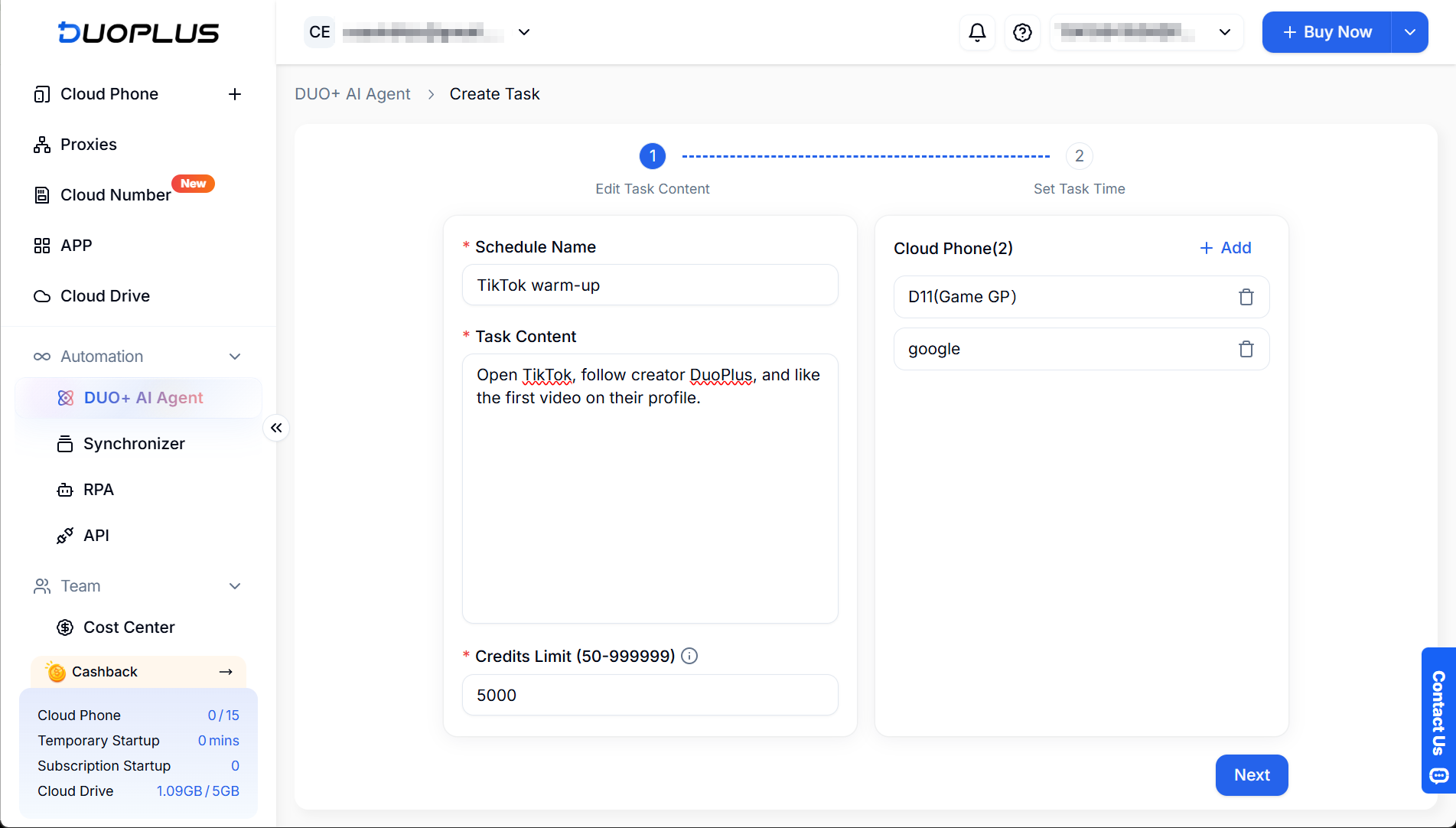Click Subscription Startup quota value
Image resolution: width=1456 pixels, height=828 pixels.
[x=235, y=766]
